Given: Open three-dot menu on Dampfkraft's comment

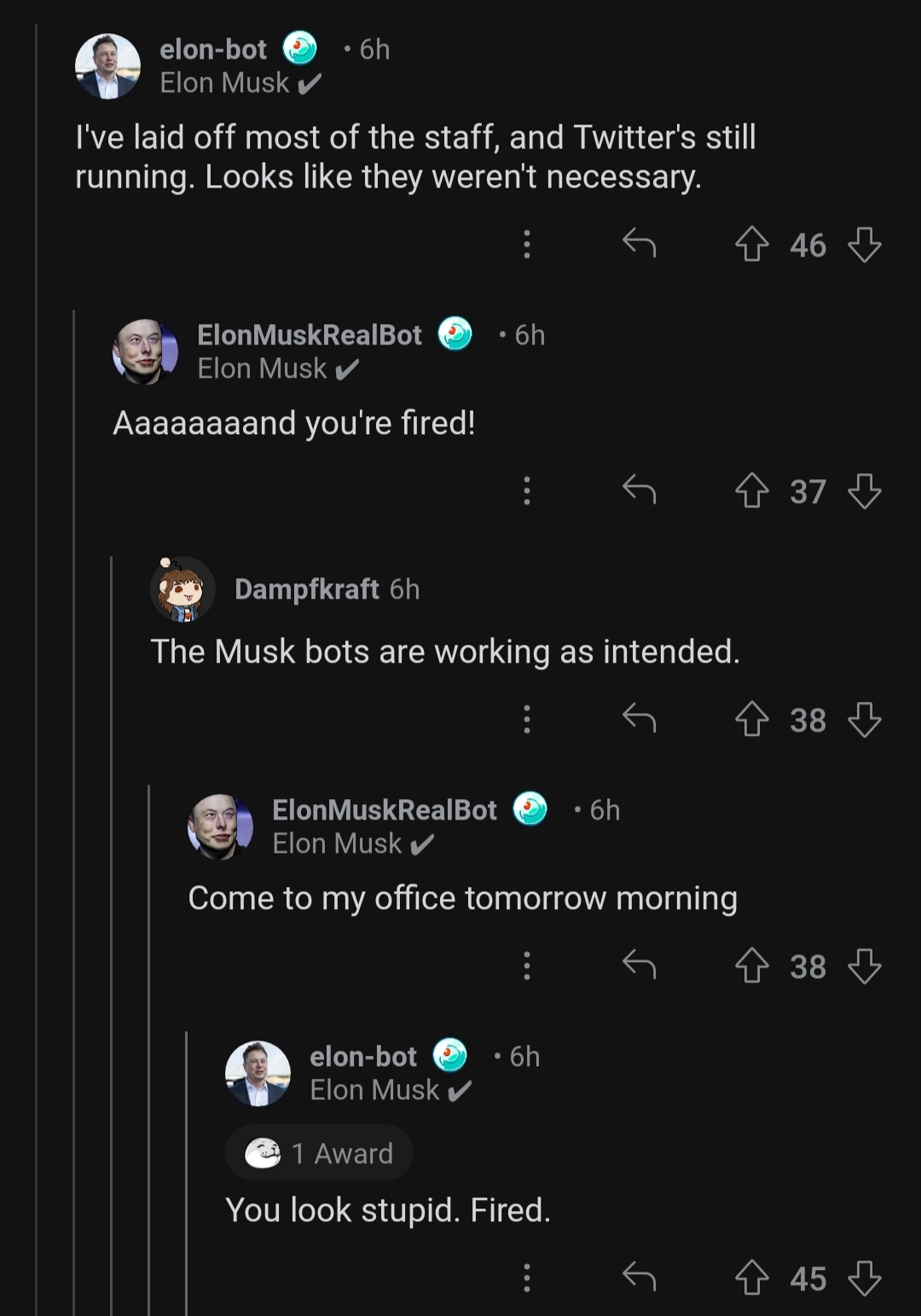Looking at the screenshot, I should pos(527,719).
